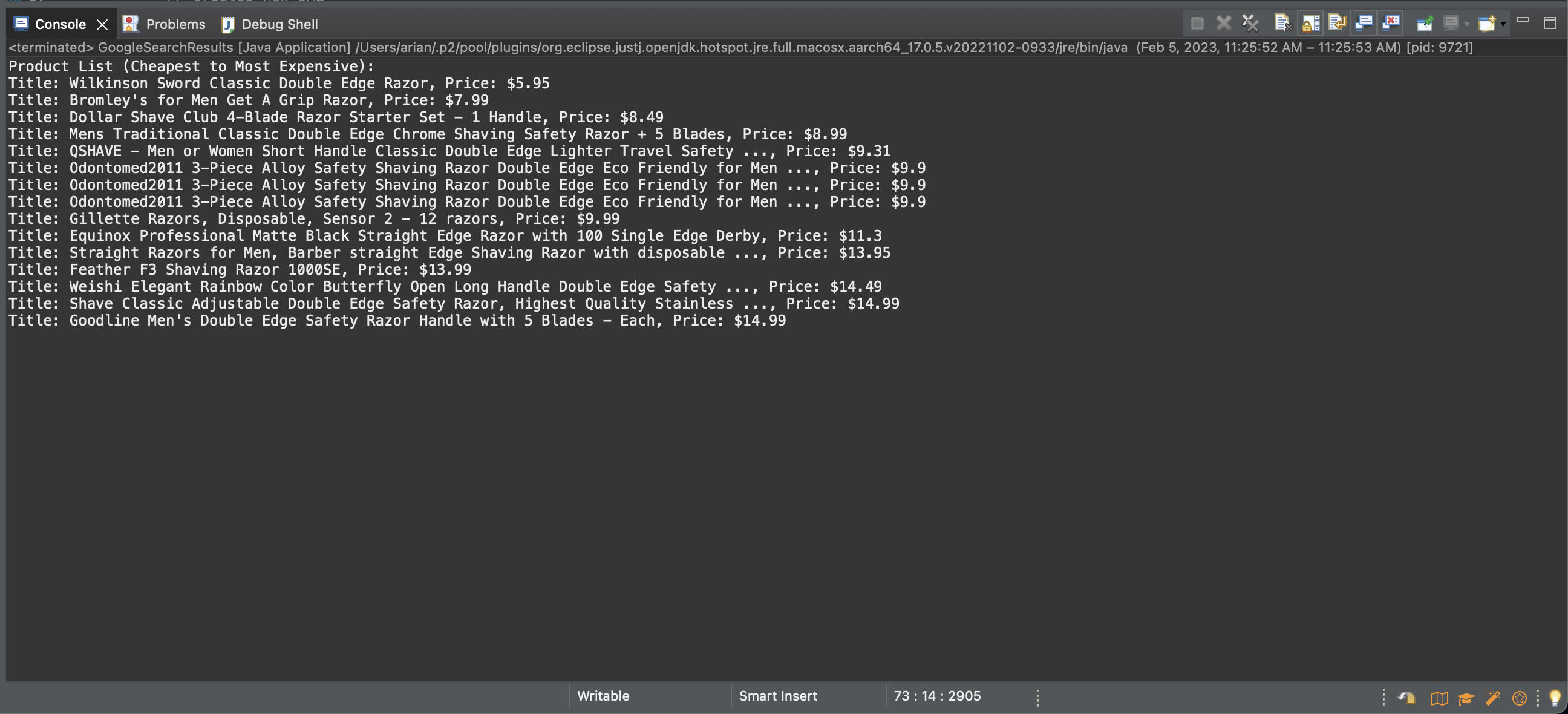Remove the launch with X icon
Image resolution: width=1568 pixels, height=714 pixels.
1223,24
